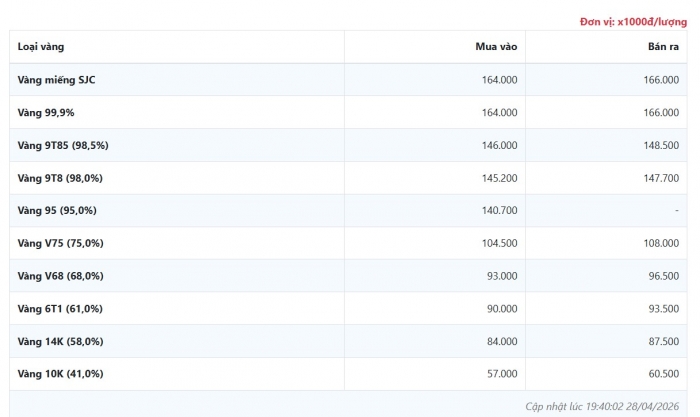
Task: Select the "Vàng 9T85 (98,5%)" row label
Action: pyautogui.click(x=63, y=145)
